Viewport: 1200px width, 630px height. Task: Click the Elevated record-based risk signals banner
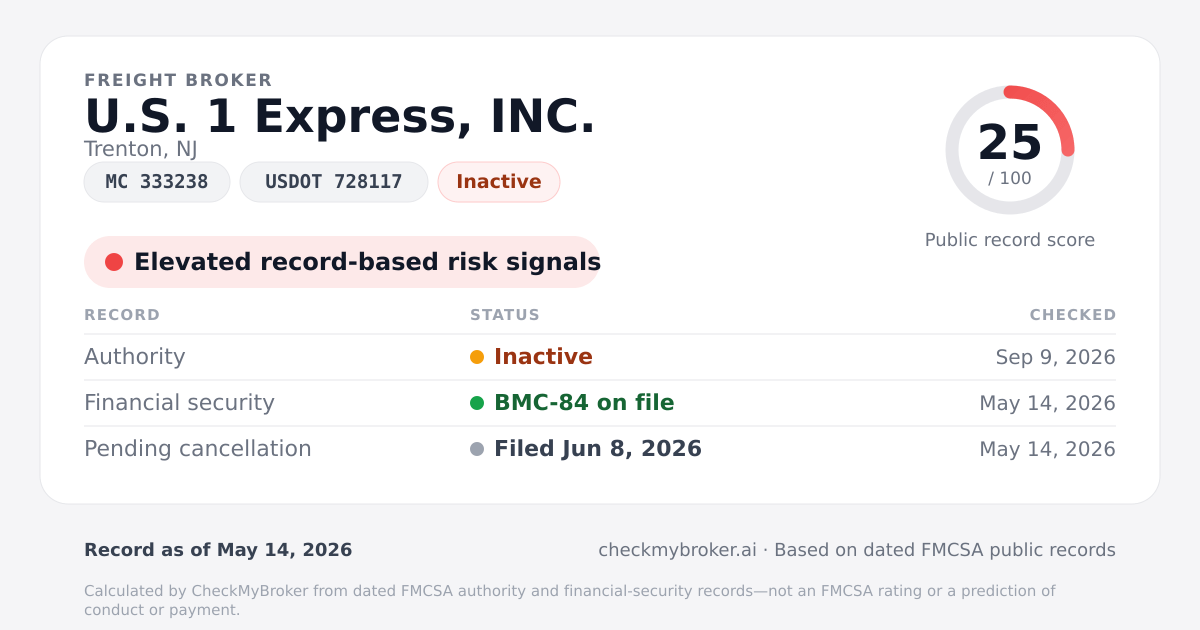click(342, 262)
